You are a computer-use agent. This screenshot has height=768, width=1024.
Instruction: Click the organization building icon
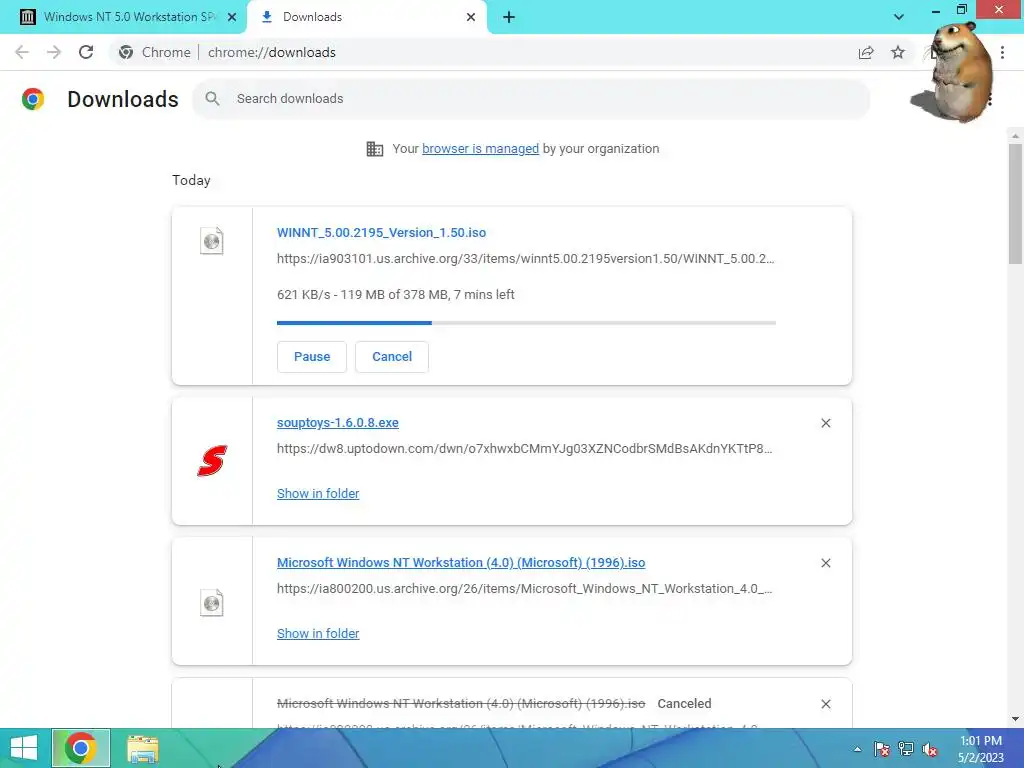(x=375, y=149)
